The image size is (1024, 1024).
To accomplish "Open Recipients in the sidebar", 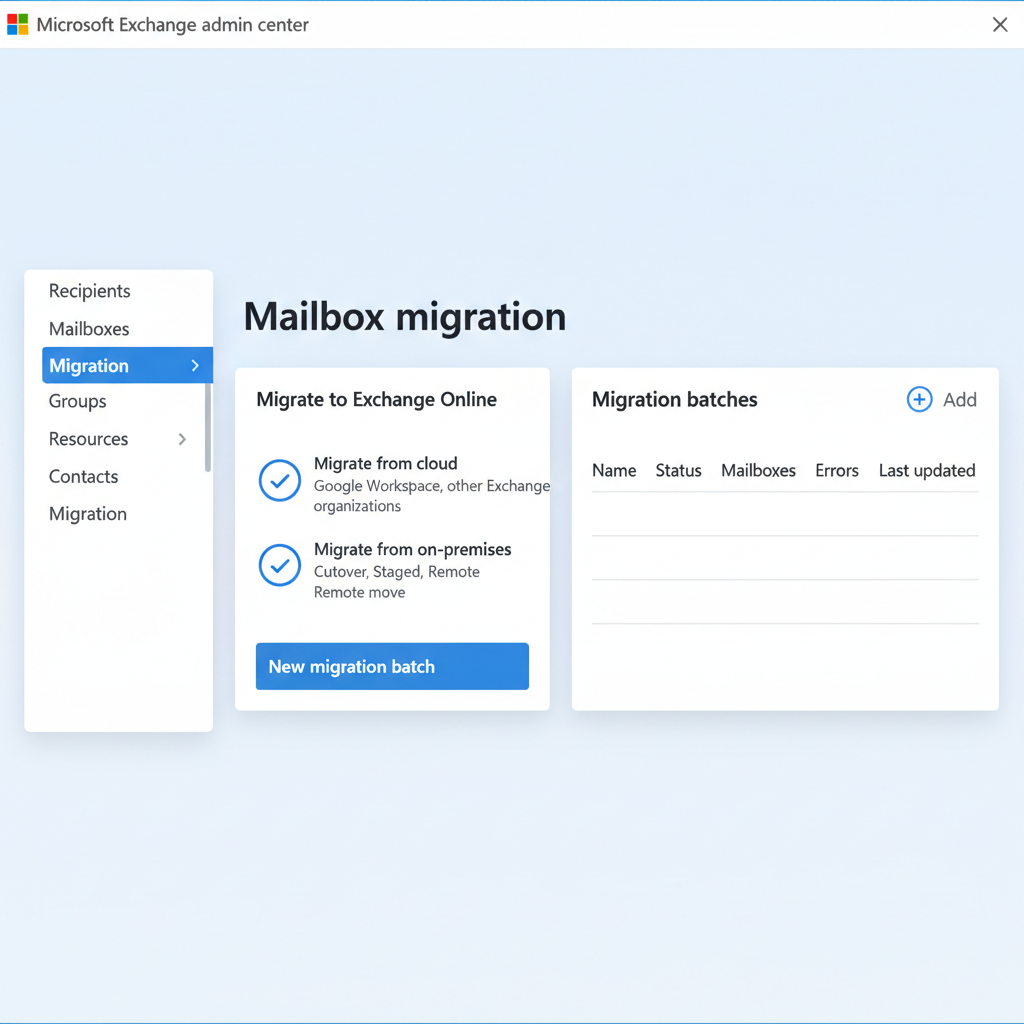I will pyautogui.click(x=89, y=291).
